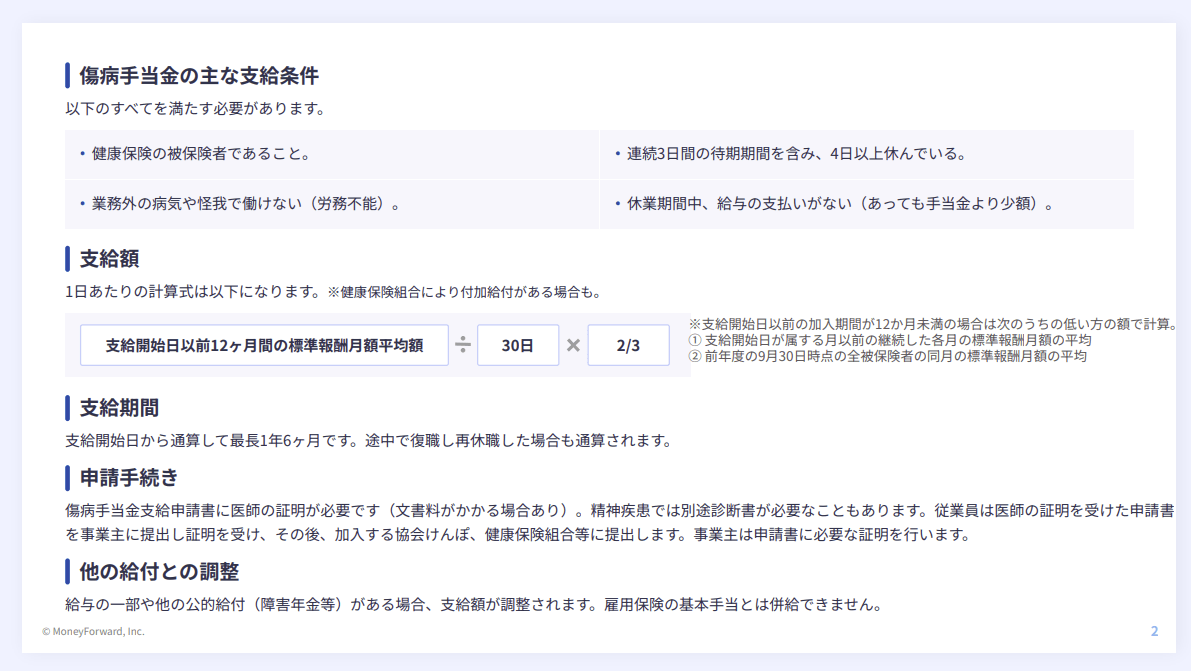
Task: Select the 30日 formula box
Action: pos(518,344)
